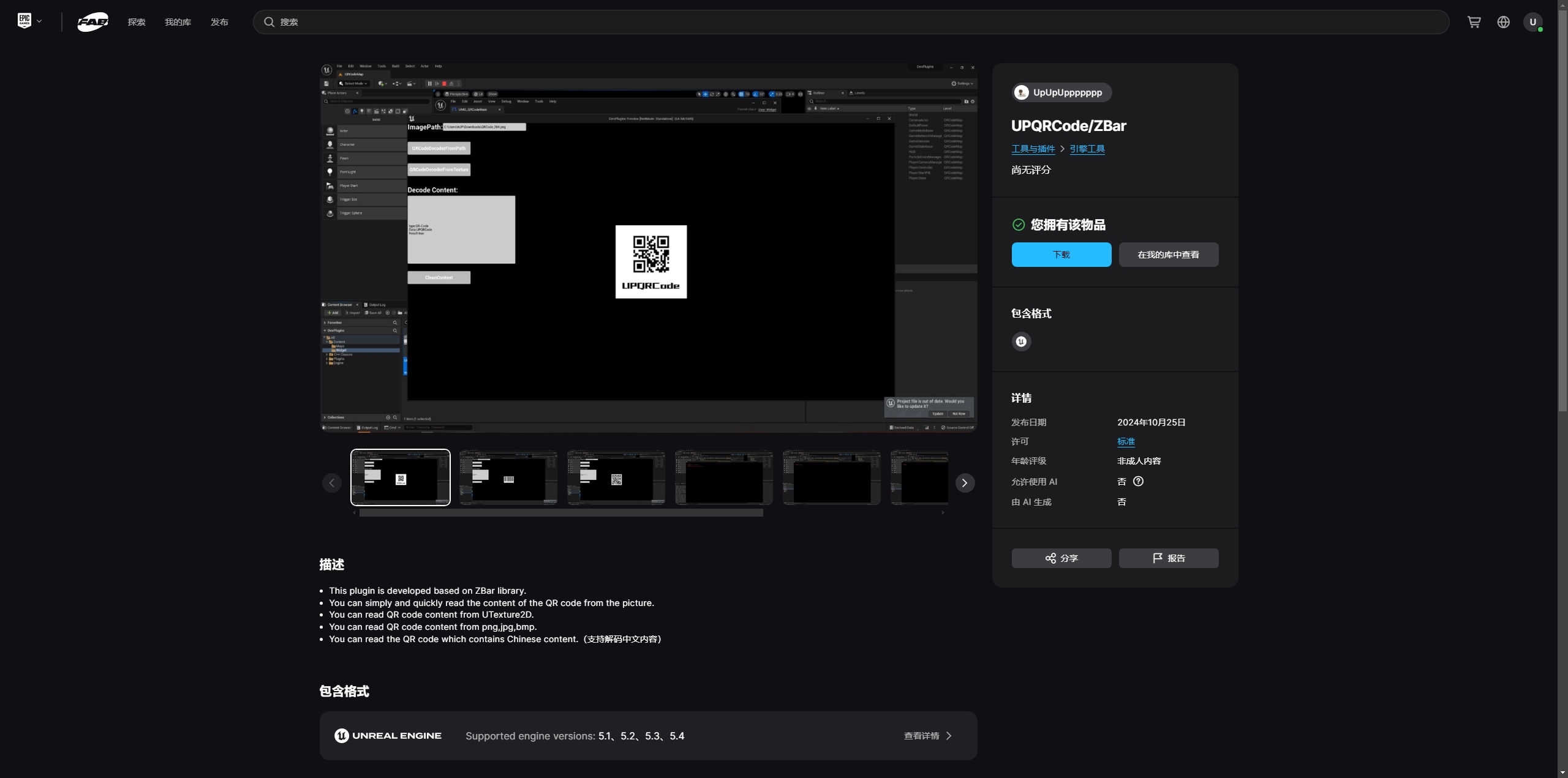Open the 工具与插件 category link
This screenshot has height=778, width=1568.
click(x=1033, y=149)
